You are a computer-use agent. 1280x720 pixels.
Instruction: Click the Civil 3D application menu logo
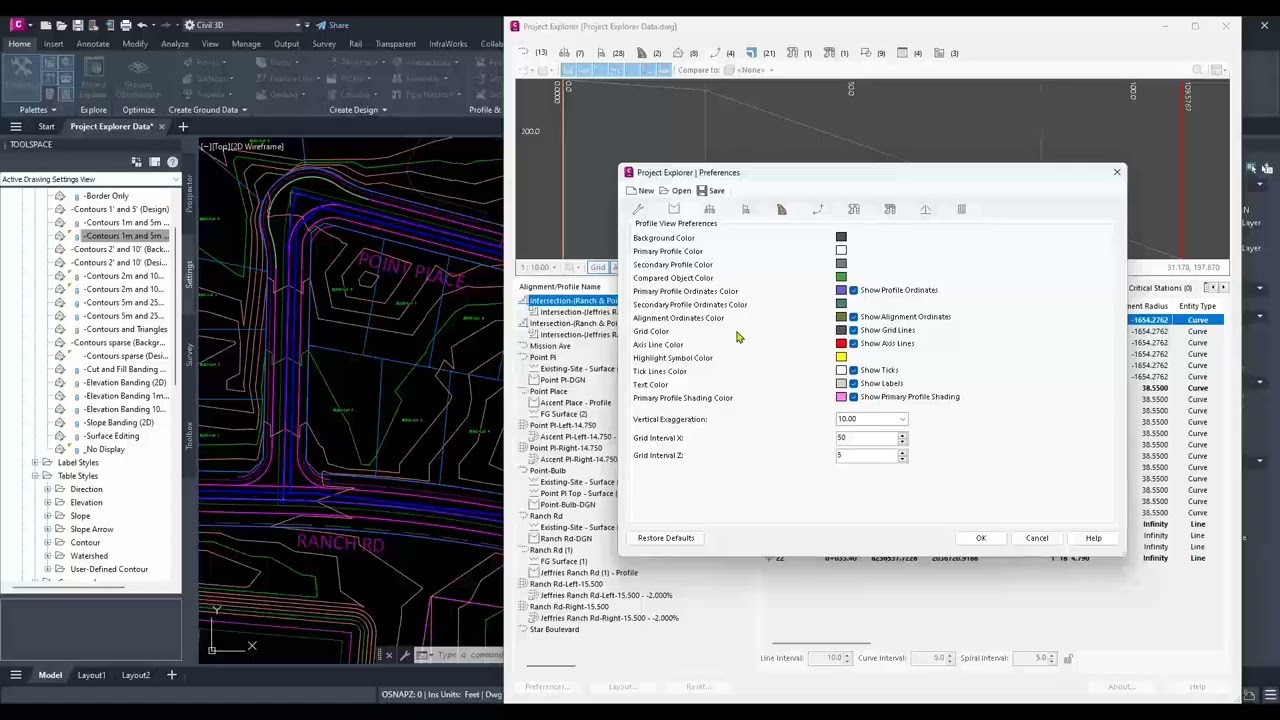click(x=17, y=25)
